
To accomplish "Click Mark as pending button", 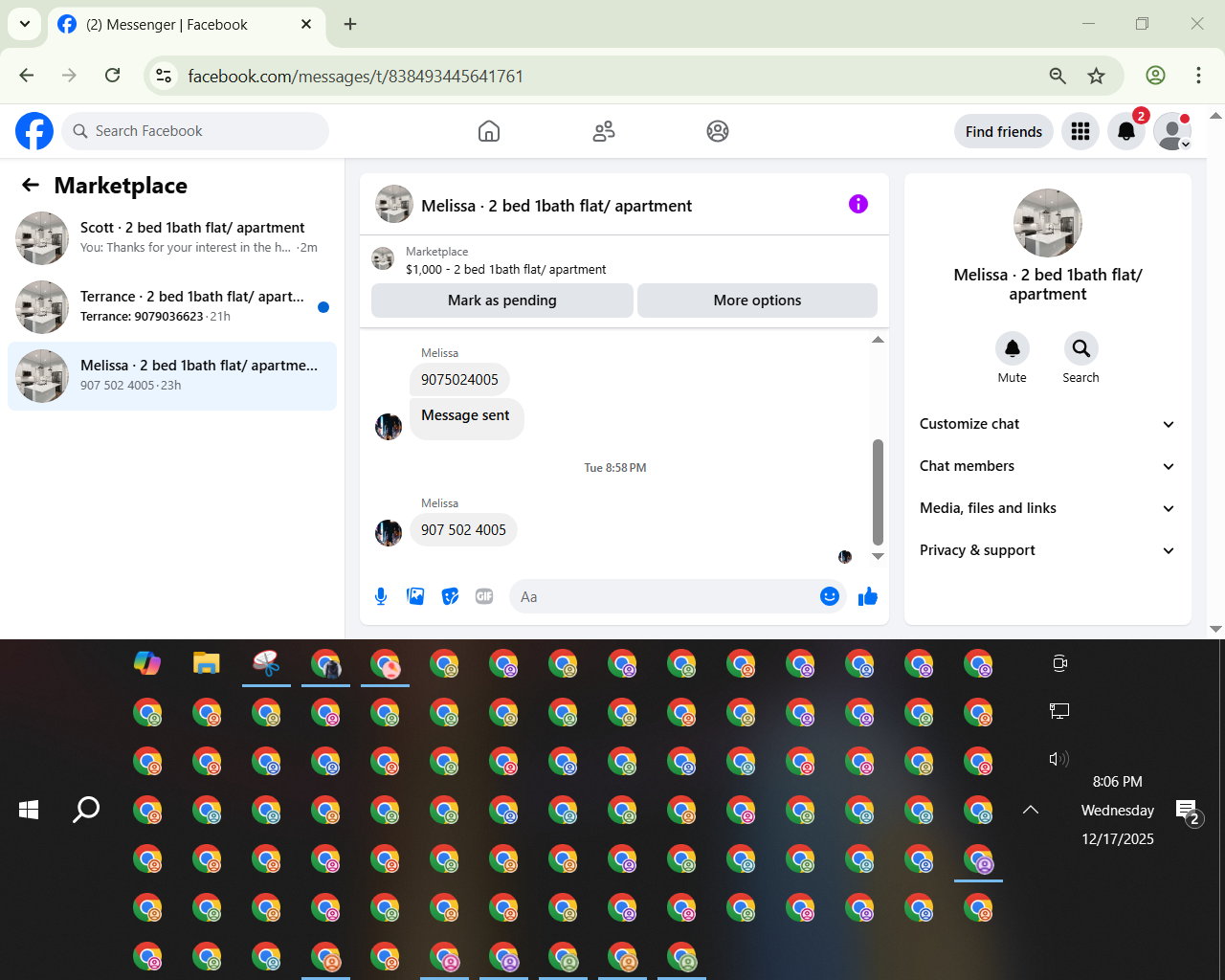I will pos(502,301).
